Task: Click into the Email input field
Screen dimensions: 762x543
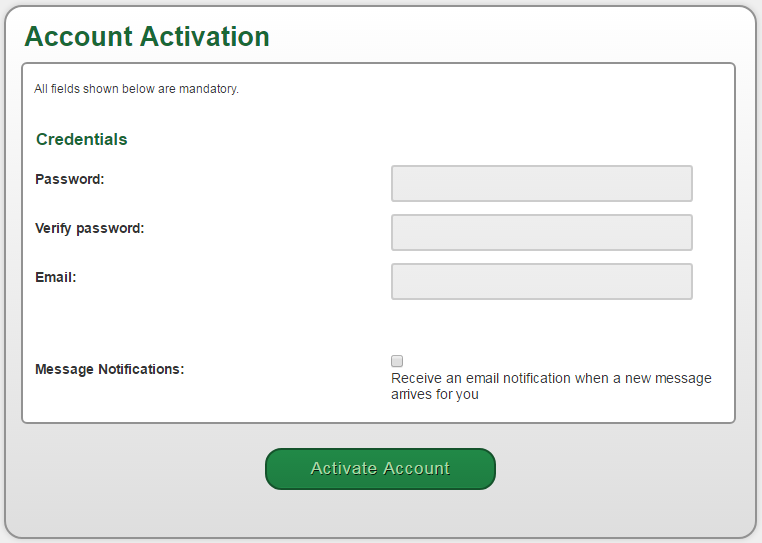Action: pos(542,281)
